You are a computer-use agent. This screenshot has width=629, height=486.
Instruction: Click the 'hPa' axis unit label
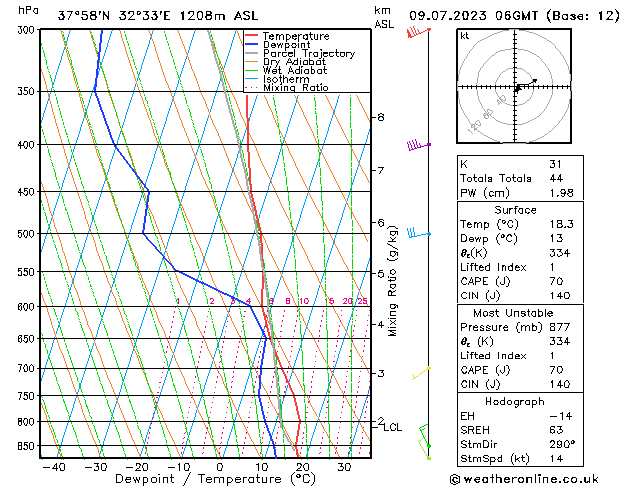28,10
